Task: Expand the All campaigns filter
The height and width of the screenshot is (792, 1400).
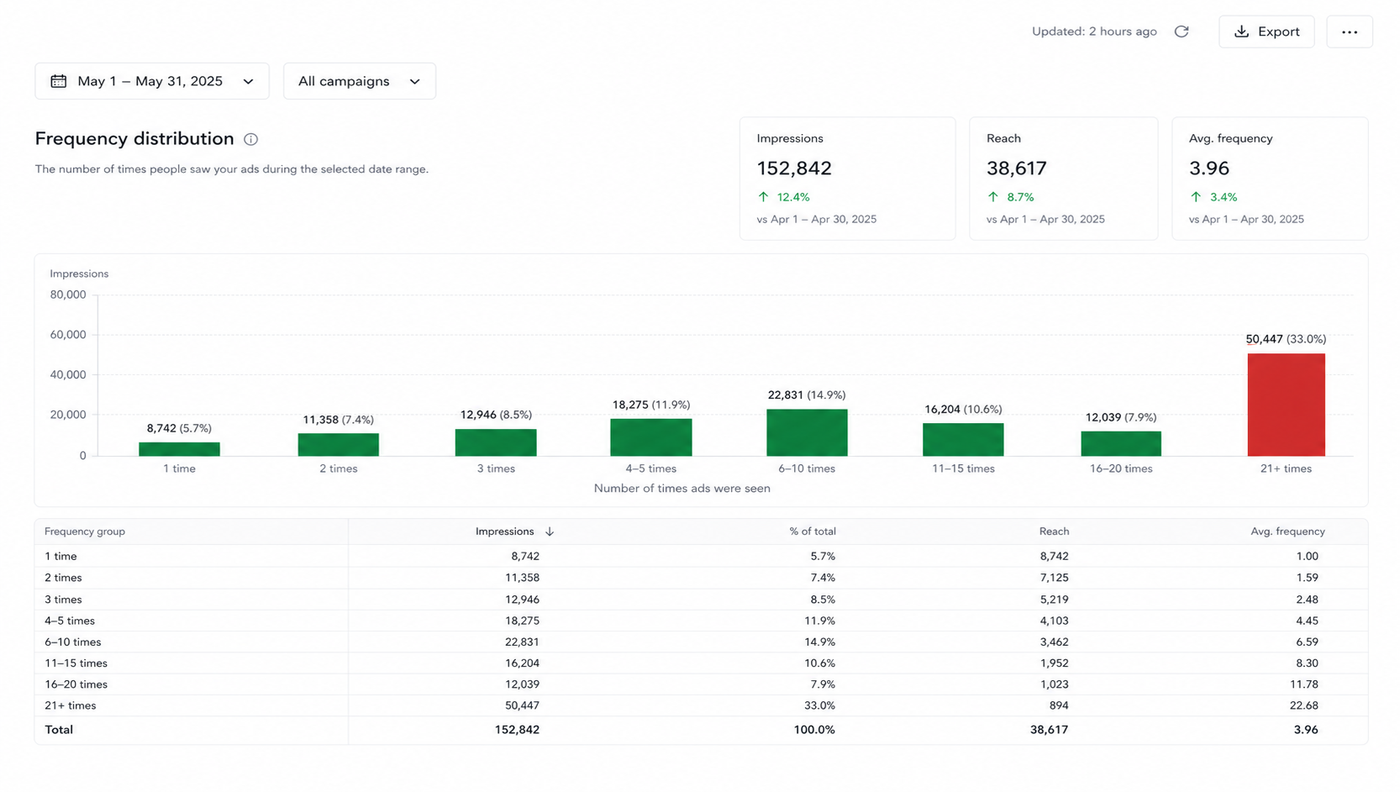Action: [359, 81]
